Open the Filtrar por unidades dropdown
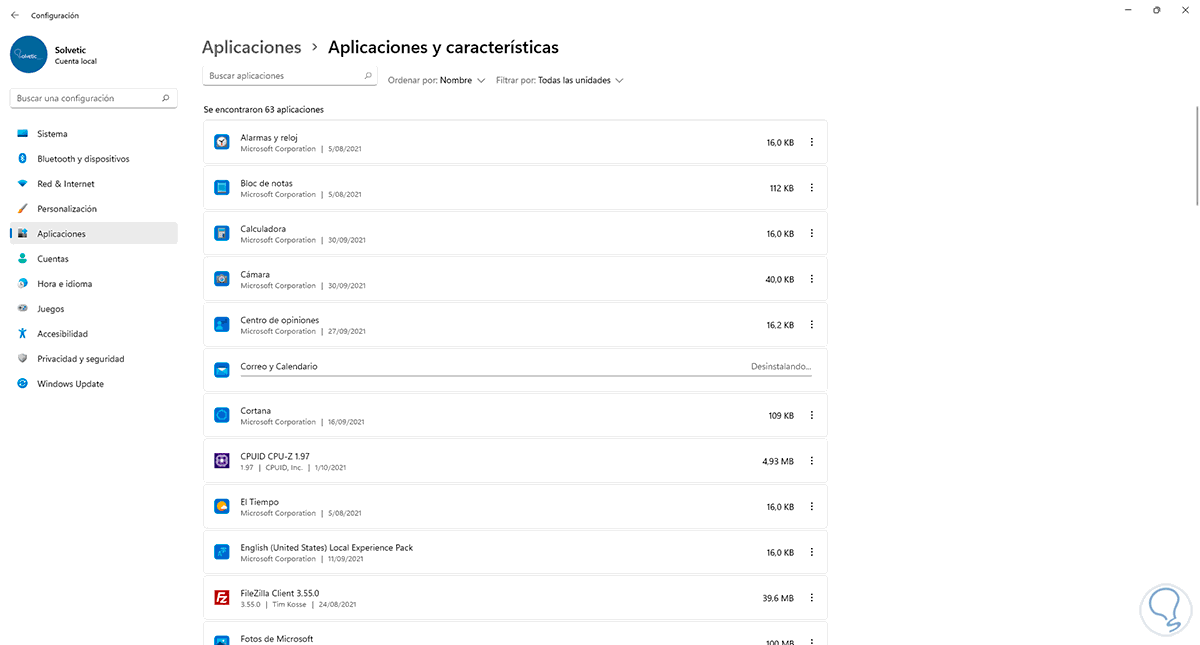 tap(580, 80)
